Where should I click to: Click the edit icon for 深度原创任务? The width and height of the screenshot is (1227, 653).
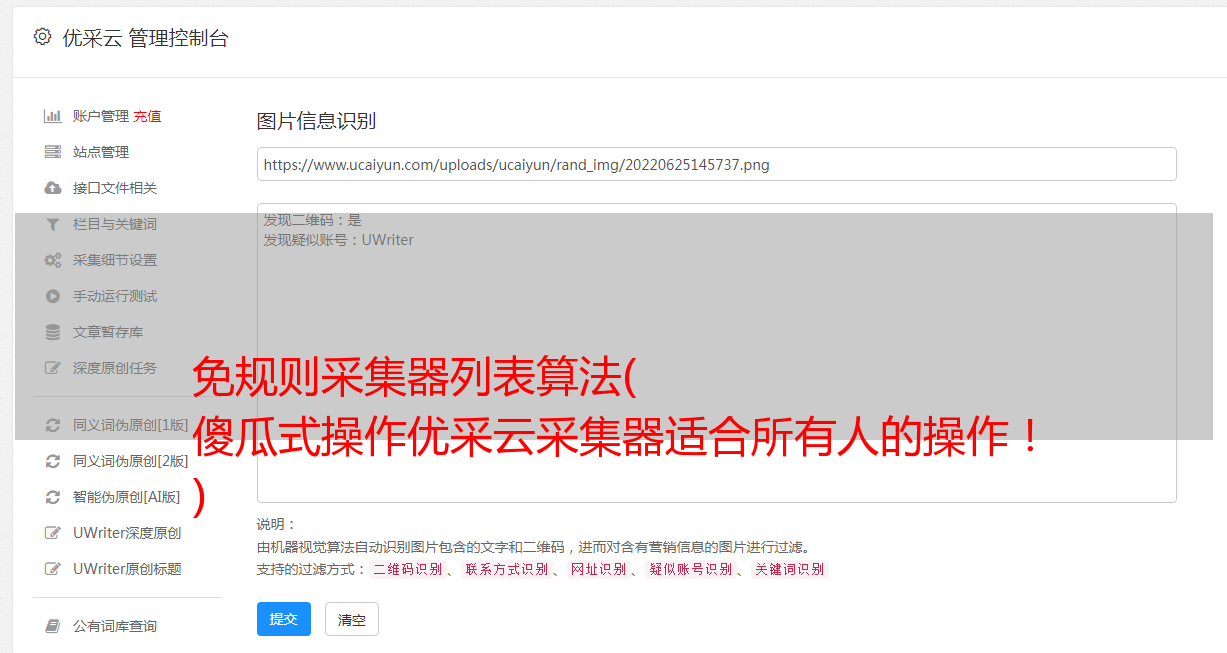coord(53,368)
